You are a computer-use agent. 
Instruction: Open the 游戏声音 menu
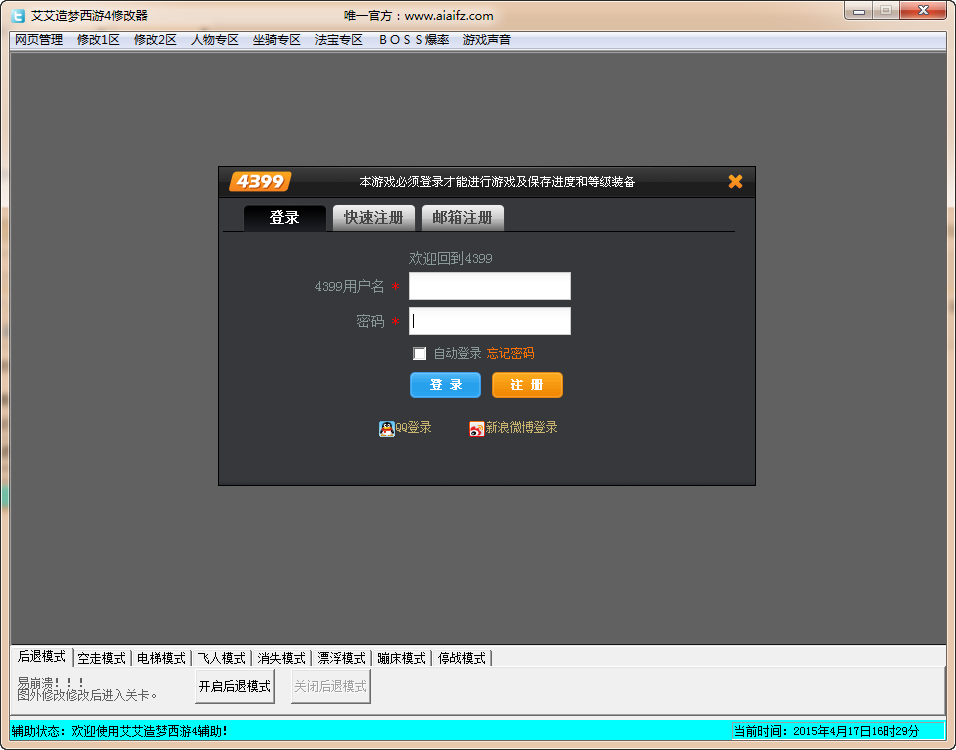click(x=485, y=40)
